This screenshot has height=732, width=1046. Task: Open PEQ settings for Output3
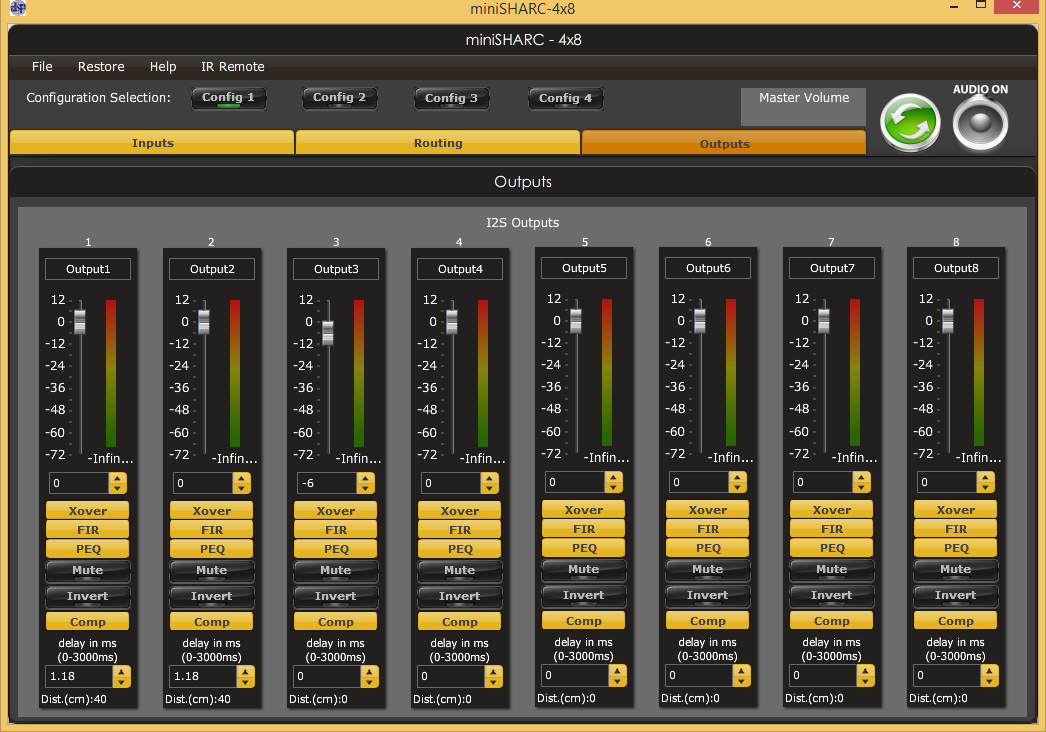pyautogui.click(x=336, y=549)
